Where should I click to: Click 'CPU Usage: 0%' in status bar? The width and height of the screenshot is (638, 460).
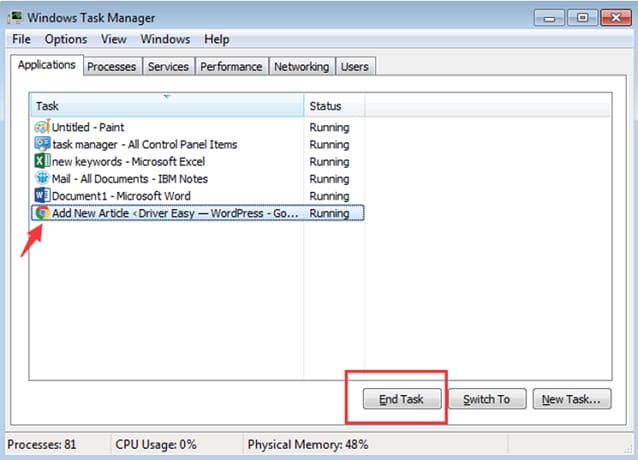[156, 445]
